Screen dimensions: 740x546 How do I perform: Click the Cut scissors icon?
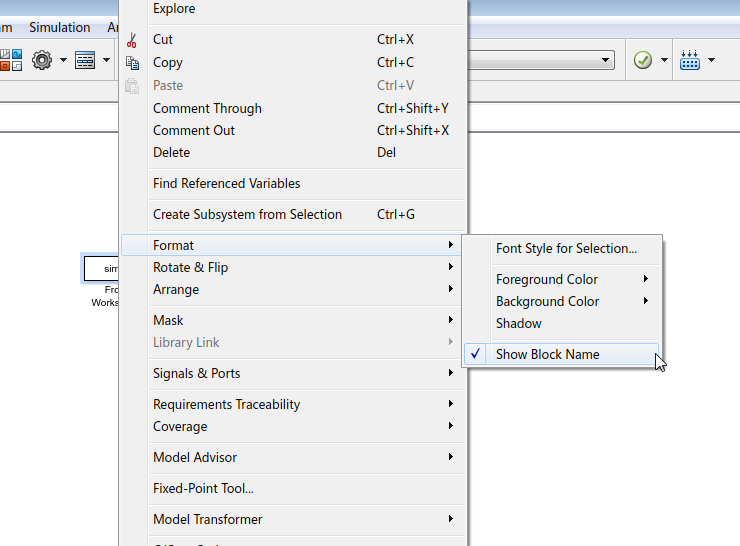pos(132,40)
